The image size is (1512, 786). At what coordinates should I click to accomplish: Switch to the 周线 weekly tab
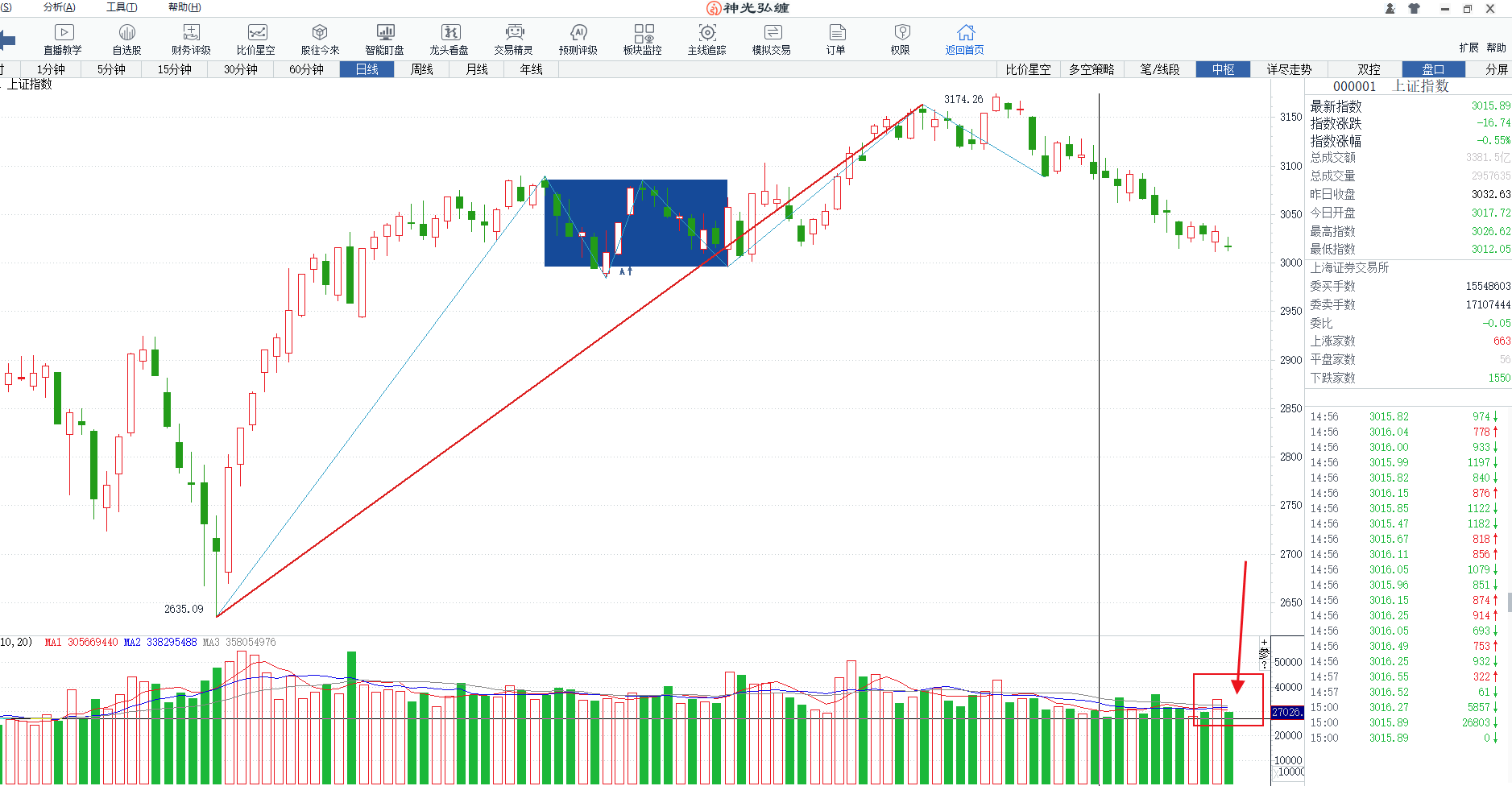(422, 69)
